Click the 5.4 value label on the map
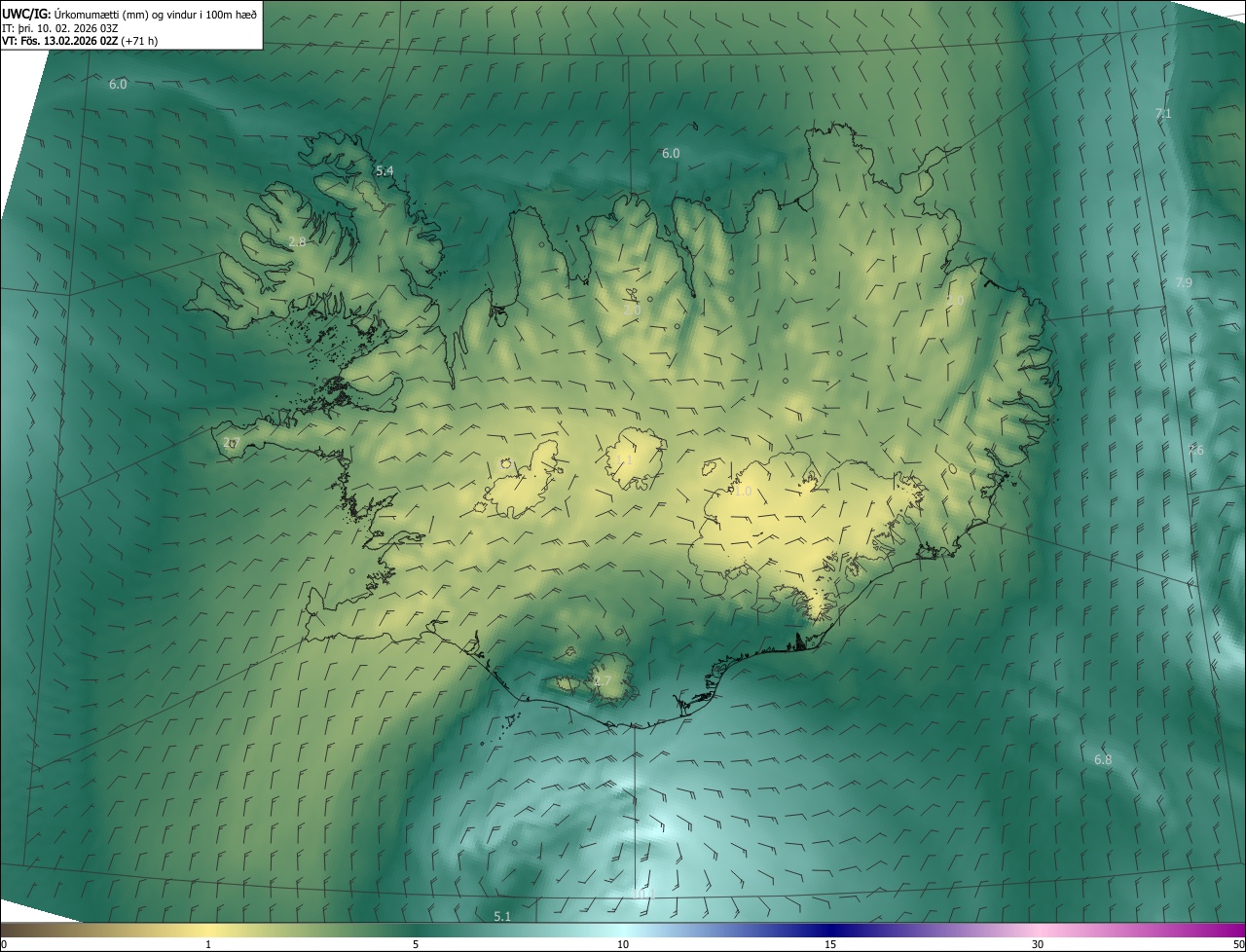1246x952 pixels. [385, 171]
